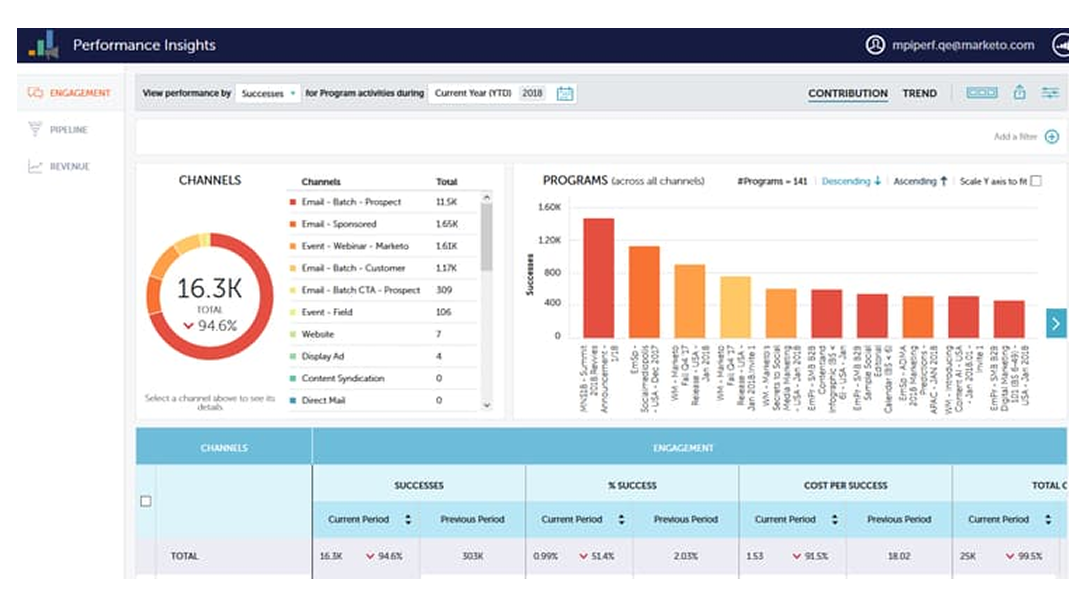Click the tile layout view icon
The height and width of the screenshot is (606, 1086).
(981, 93)
